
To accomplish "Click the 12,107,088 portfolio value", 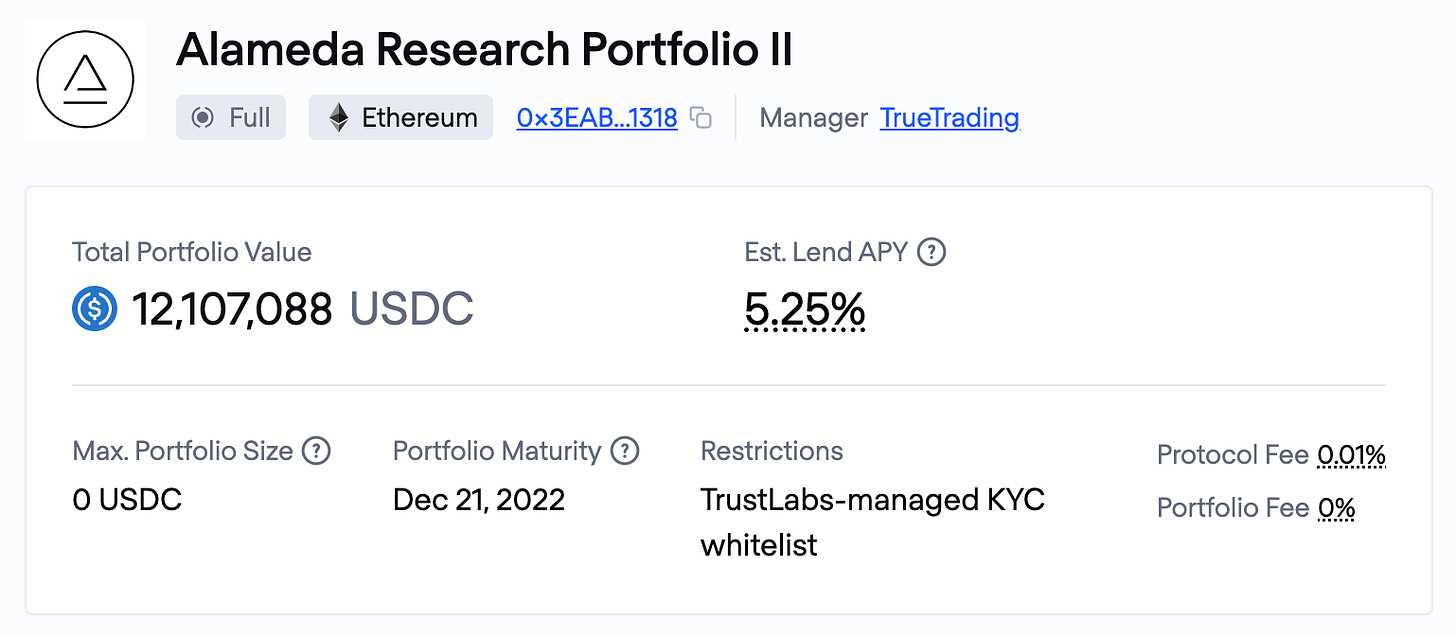I will point(232,310).
